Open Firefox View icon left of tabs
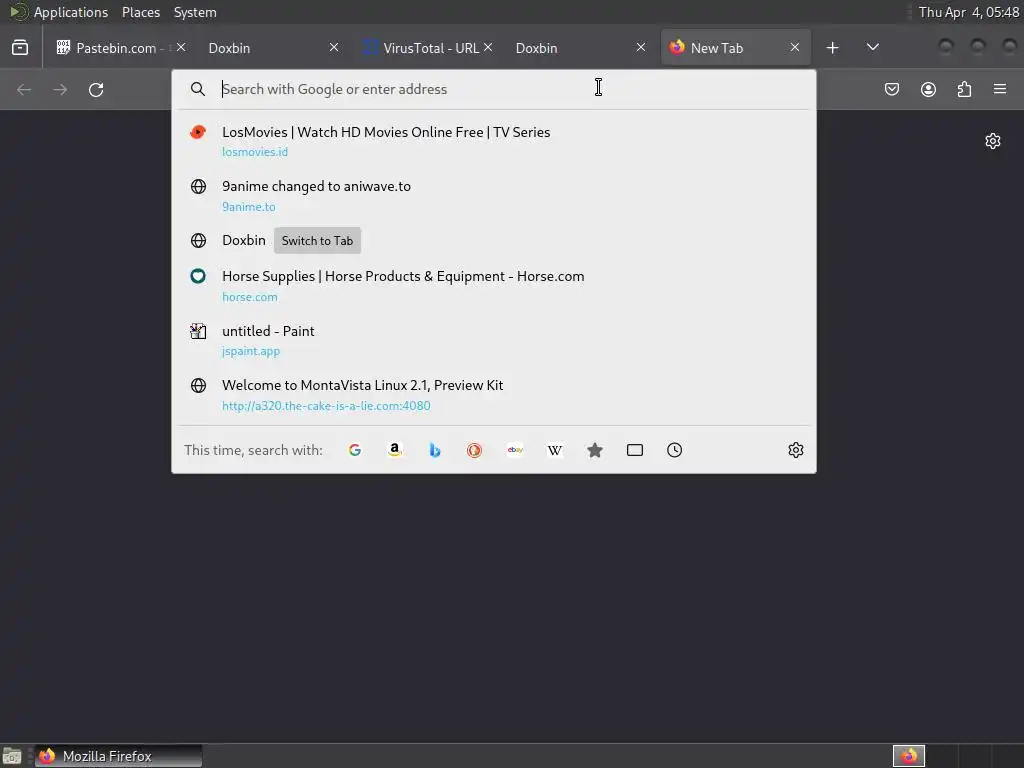 tap(20, 48)
